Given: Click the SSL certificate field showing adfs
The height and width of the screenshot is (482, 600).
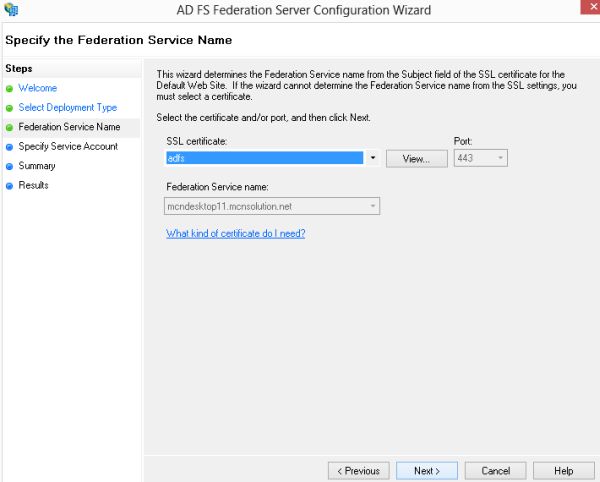Looking at the screenshot, I should coord(263,158).
